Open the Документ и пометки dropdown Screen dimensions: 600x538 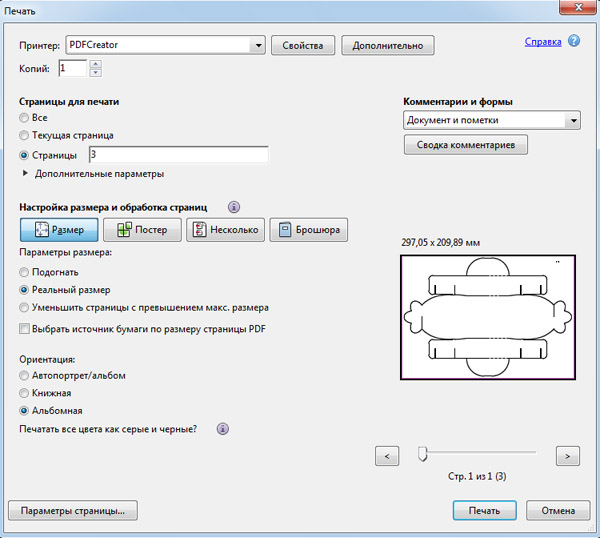[x=572, y=120]
